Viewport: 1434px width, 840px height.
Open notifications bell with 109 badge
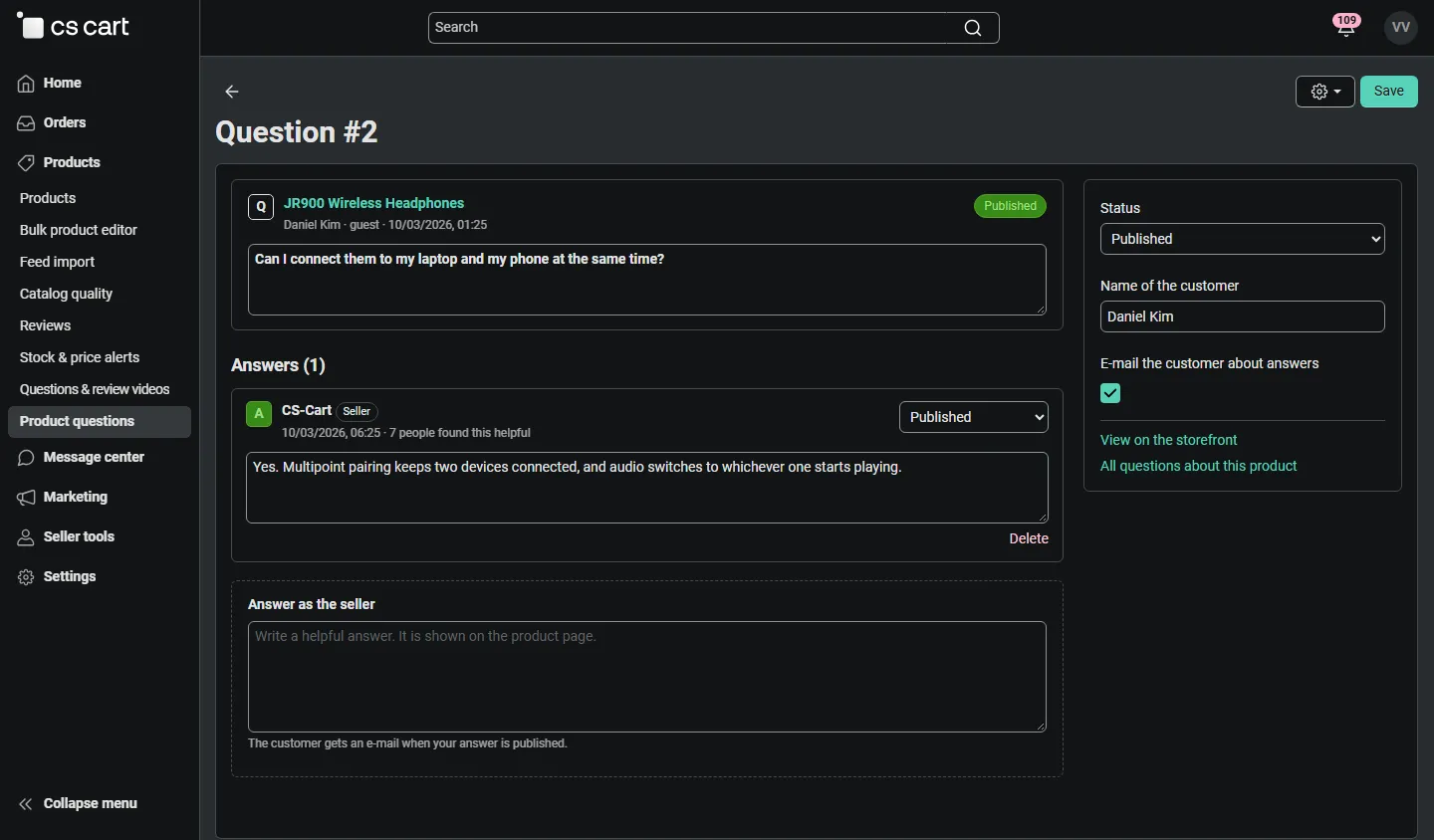coord(1347,27)
